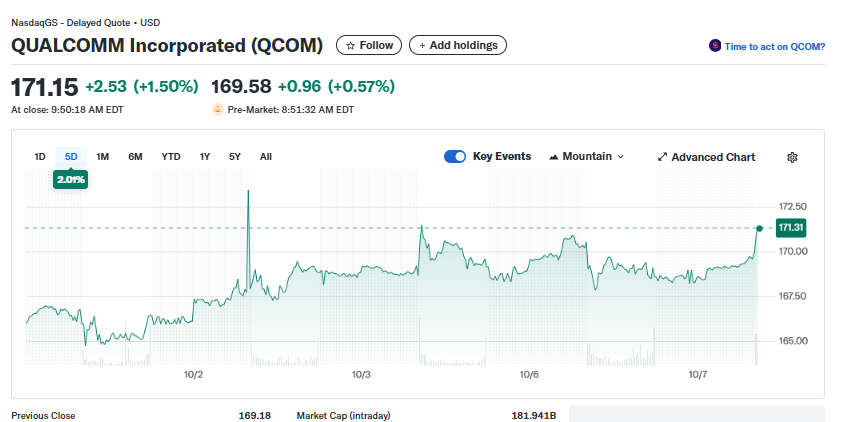
Task: Click the star icon in Follow button
Action: point(350,45)
